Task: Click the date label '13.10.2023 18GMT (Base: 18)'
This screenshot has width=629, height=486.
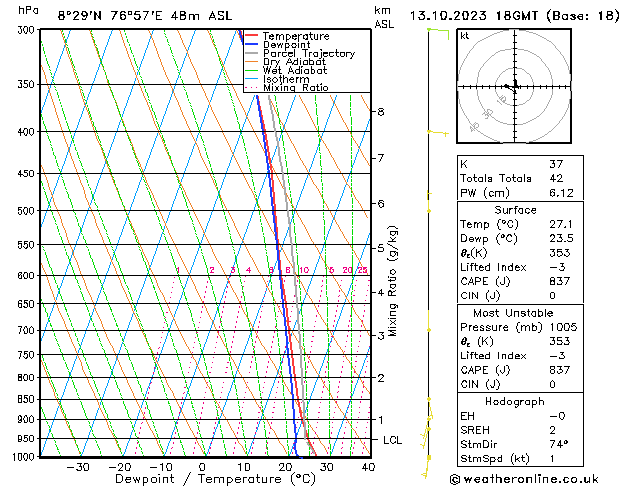Action: (515, 16)
